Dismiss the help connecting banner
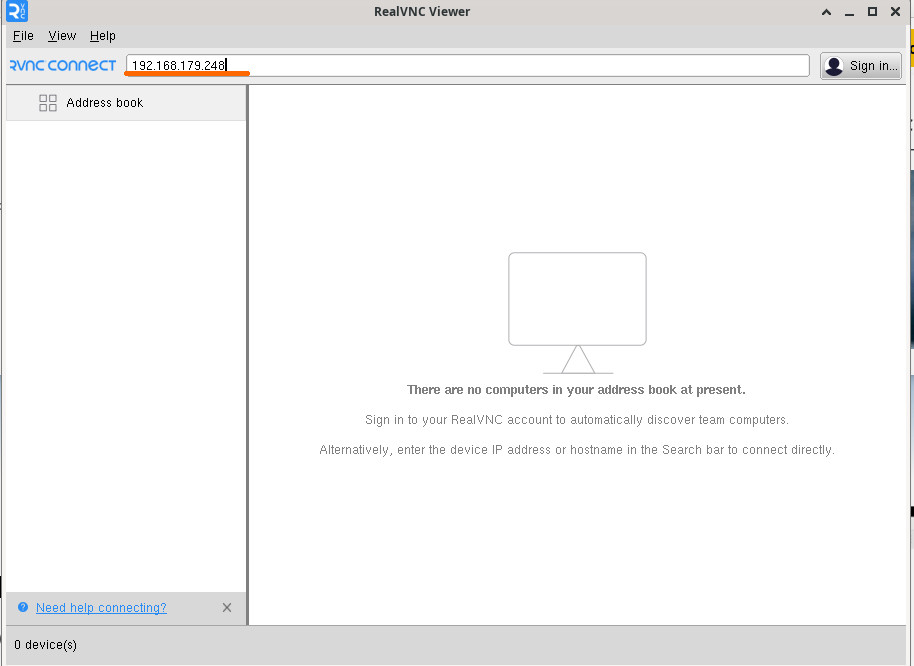The height and width of the screenshot is (666, 914). [227, 608]
